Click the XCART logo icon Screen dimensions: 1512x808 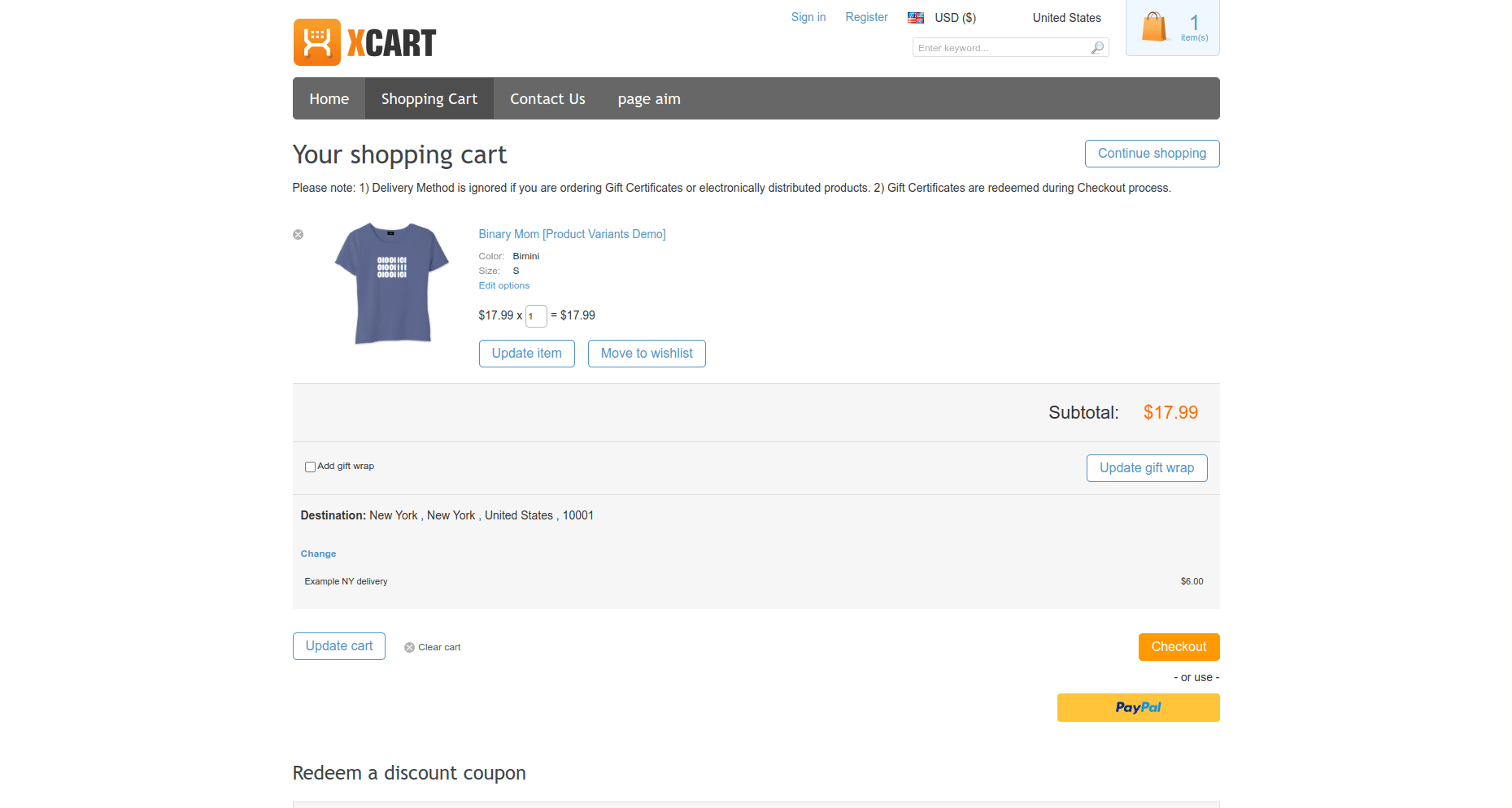[317, 42]
